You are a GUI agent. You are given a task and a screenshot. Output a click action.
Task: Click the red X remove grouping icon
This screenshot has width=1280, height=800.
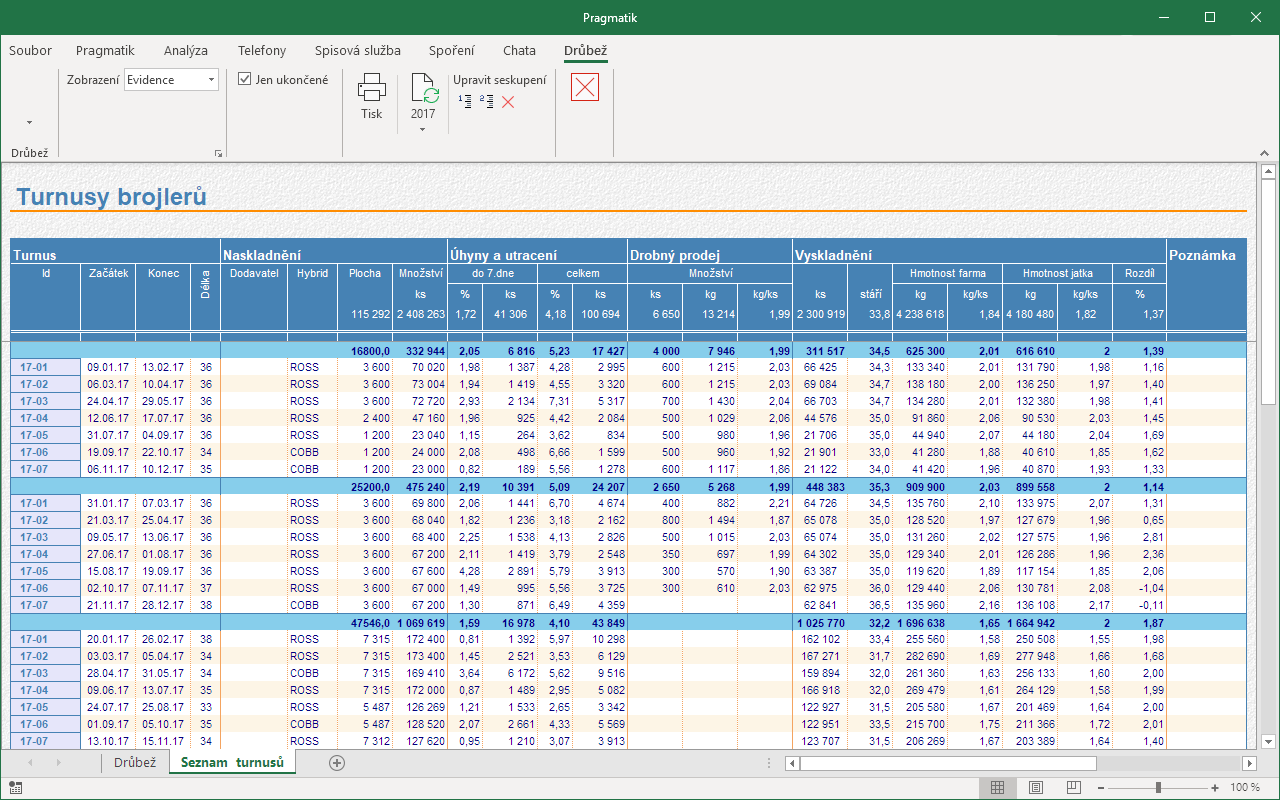click(508, 101)
